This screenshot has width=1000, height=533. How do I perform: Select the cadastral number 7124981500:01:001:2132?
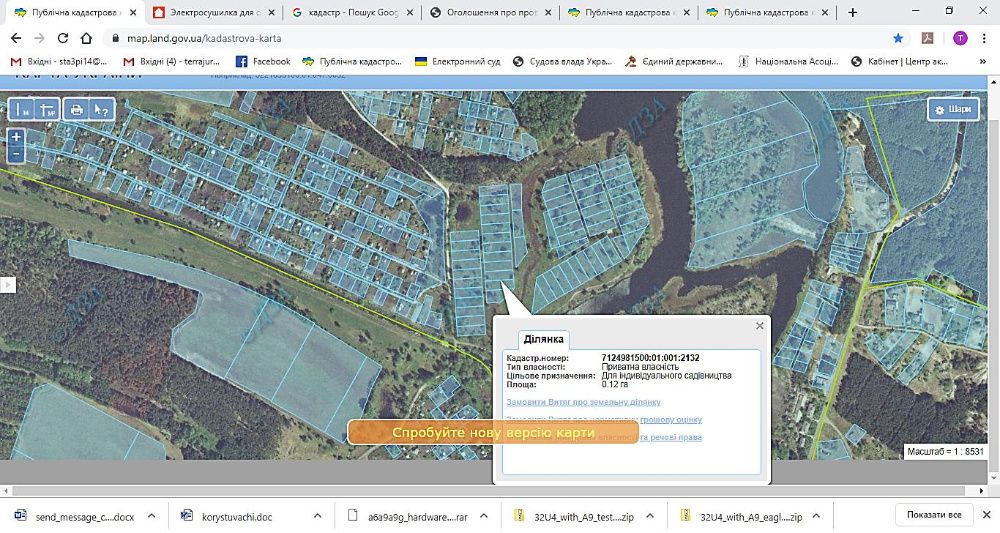point(650,358)
